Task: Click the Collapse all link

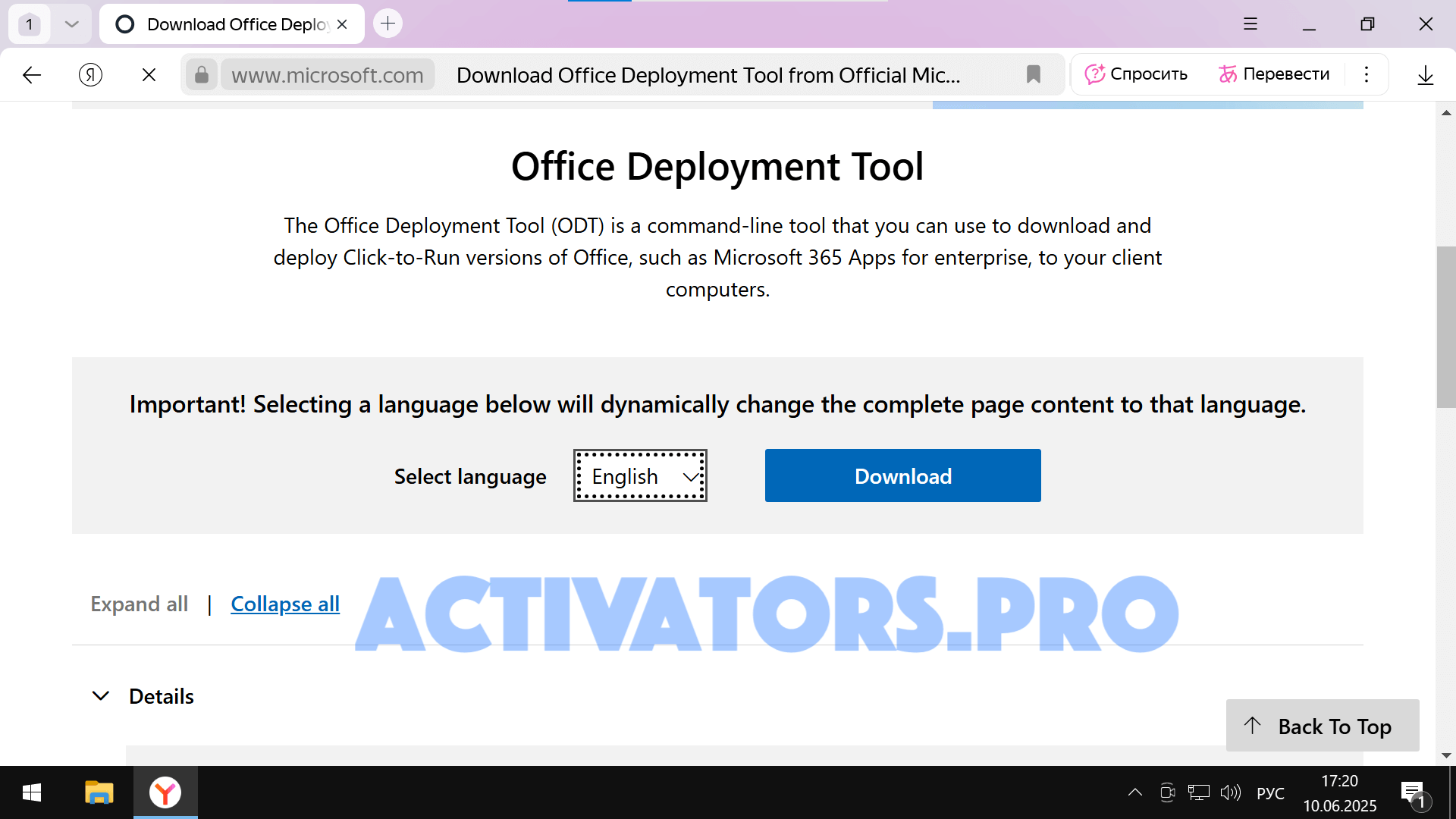Action: coord(285,604)
